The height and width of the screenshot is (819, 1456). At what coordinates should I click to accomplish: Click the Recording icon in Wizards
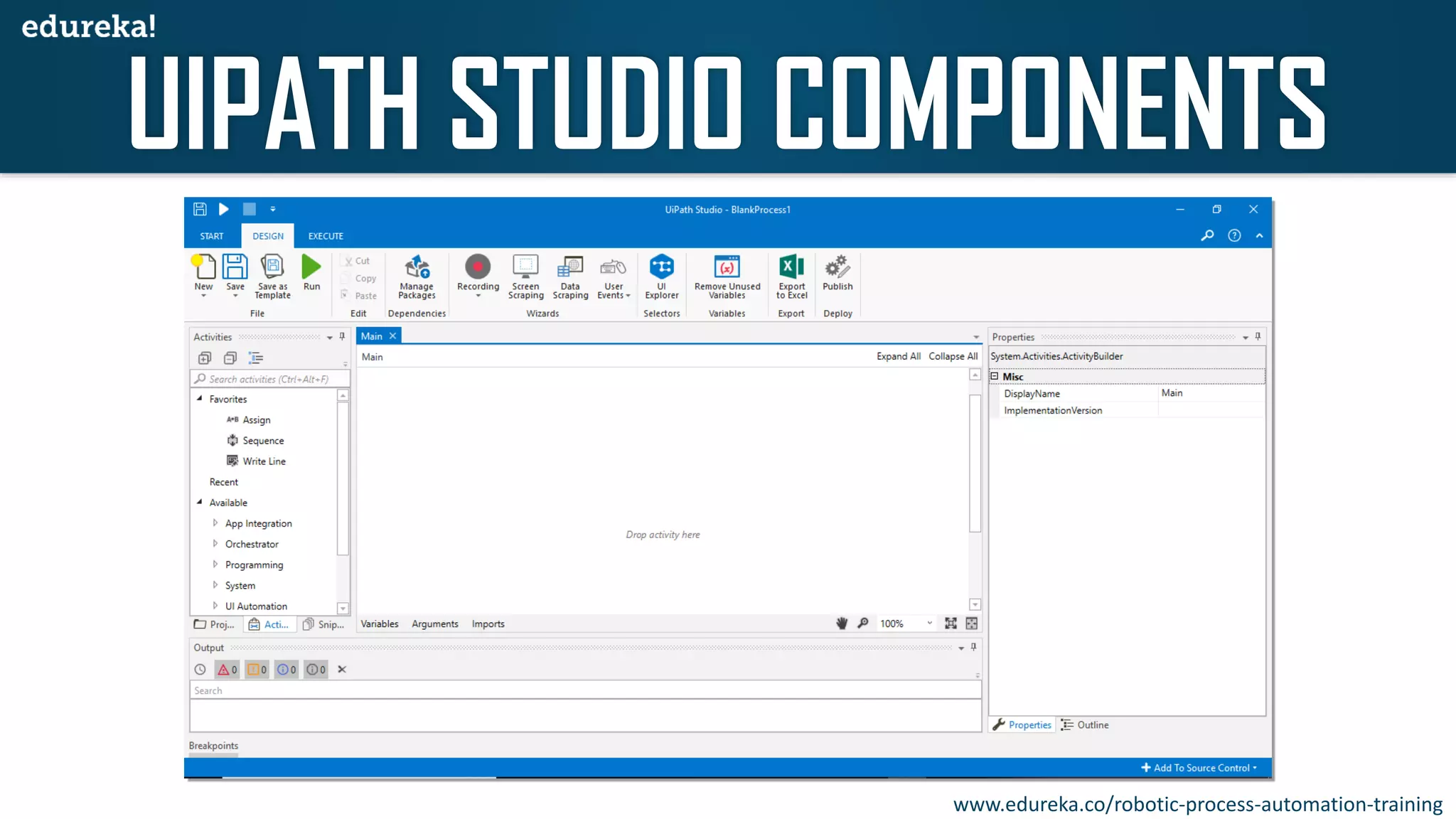point(478,267)
